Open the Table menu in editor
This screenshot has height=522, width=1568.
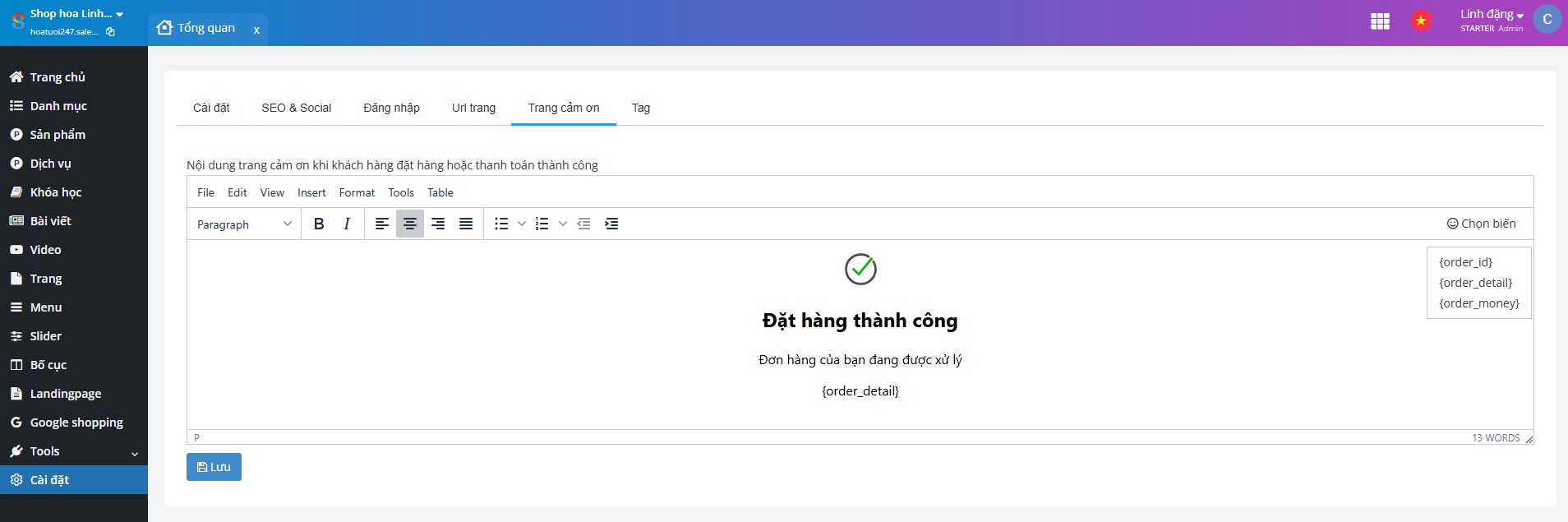coord(440,192)
